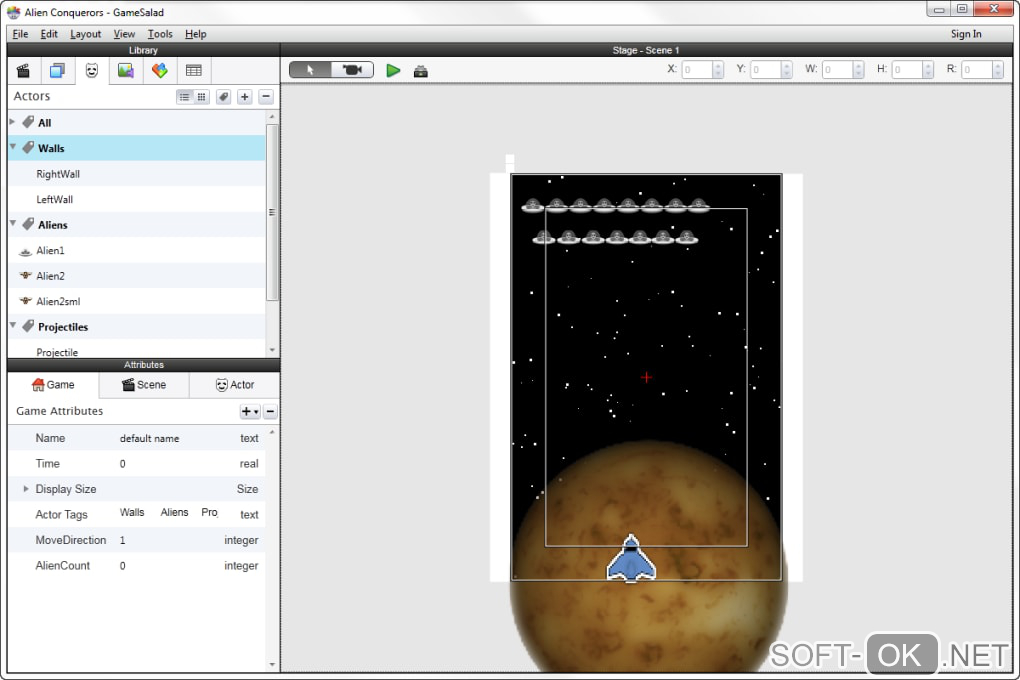The height and width of the screenshot is (680, 1020).
Task: Open the Help menu
Action: coord(195,34)
